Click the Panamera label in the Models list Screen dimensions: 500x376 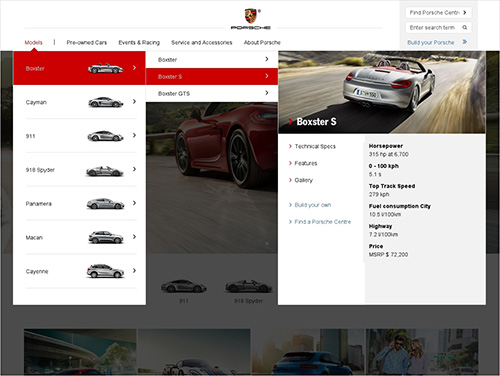(39, 204)
